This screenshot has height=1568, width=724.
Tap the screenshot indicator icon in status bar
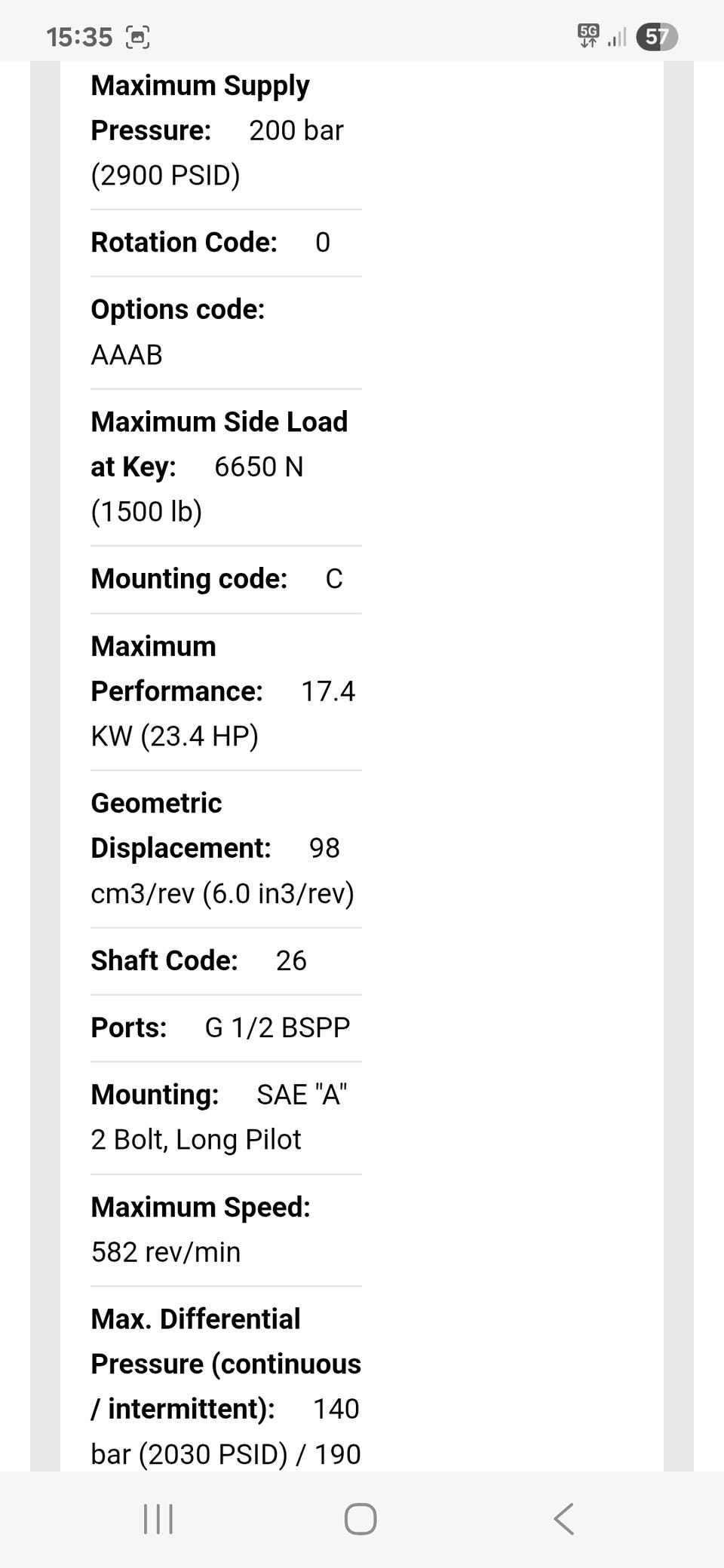point(137,37)
